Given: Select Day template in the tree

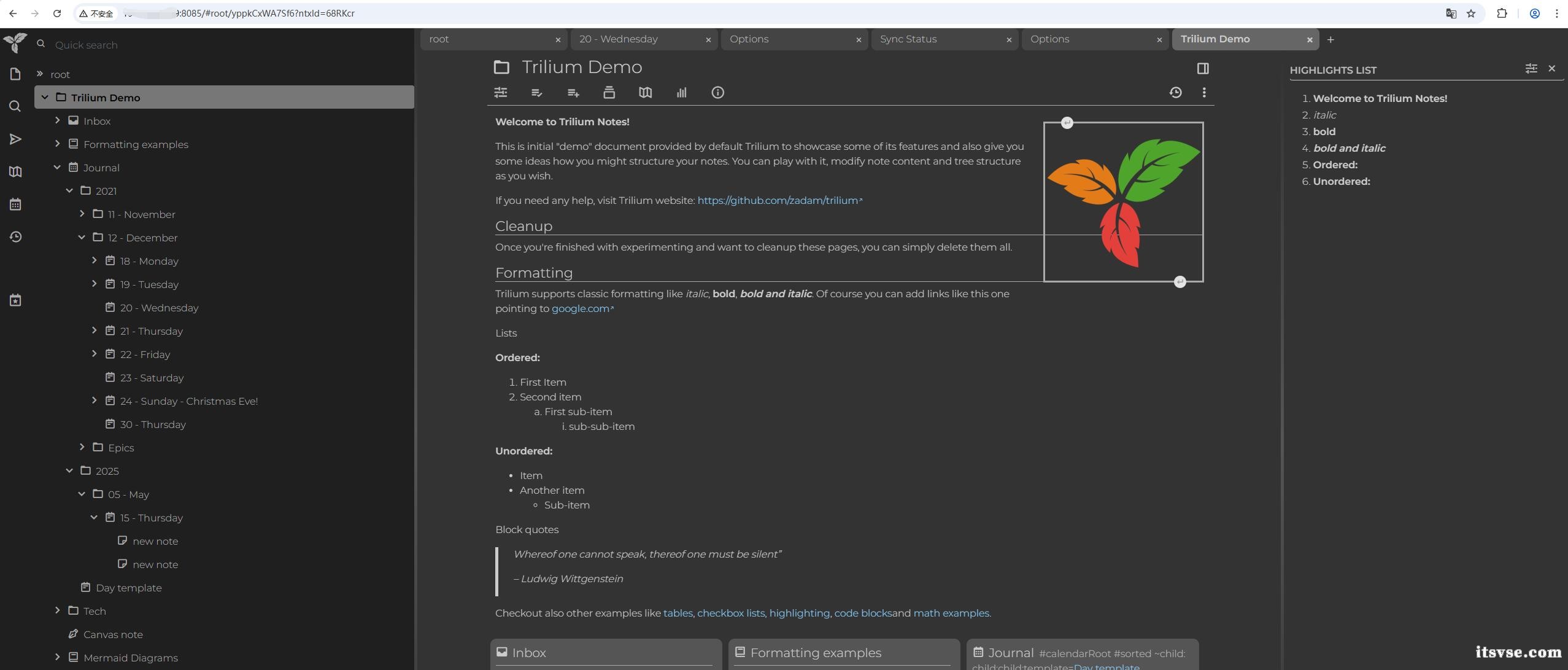Looking at the screenshot, I should pyautogui.click(x=129, y=588).
